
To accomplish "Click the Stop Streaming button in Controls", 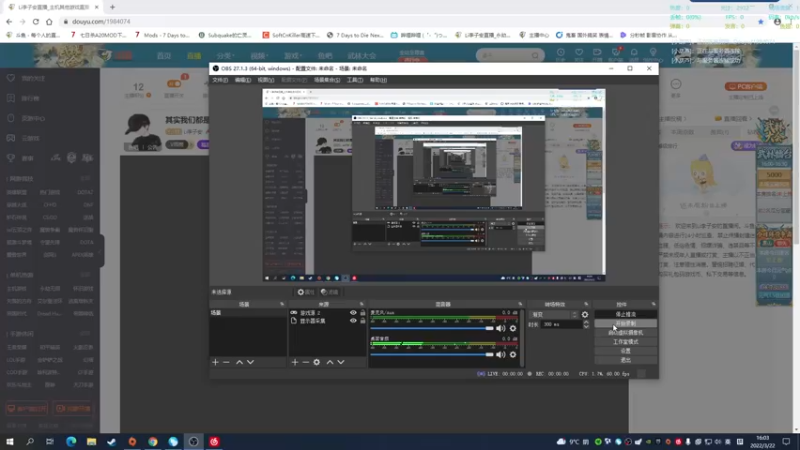I will (x=626, y=314).
